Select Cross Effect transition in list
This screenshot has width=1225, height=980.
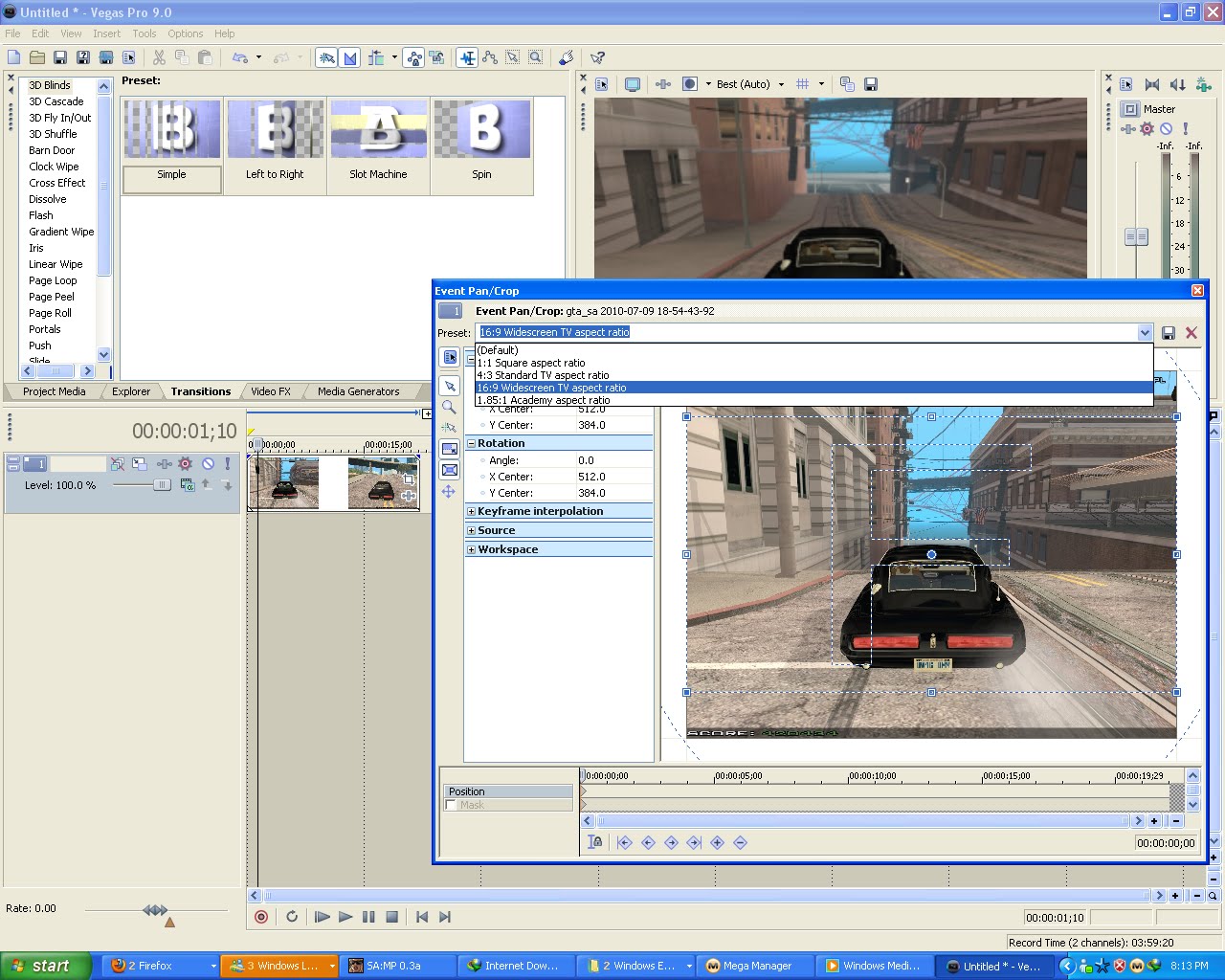(x=57, y=183)
